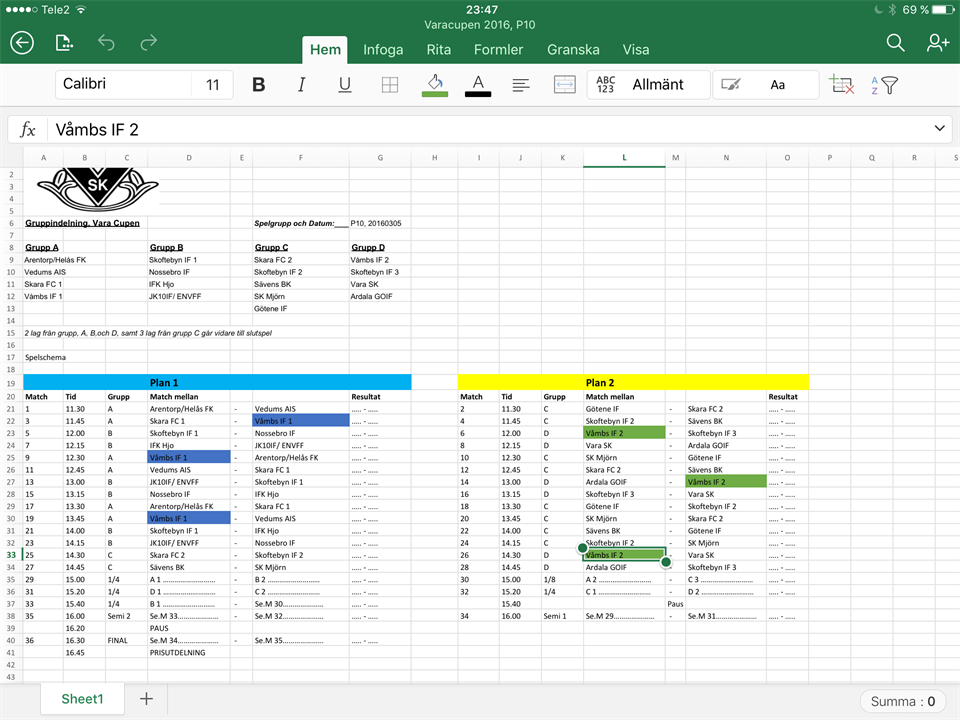Add a new sheet with plus button
960x720 pixels.
tap(146, 699)
